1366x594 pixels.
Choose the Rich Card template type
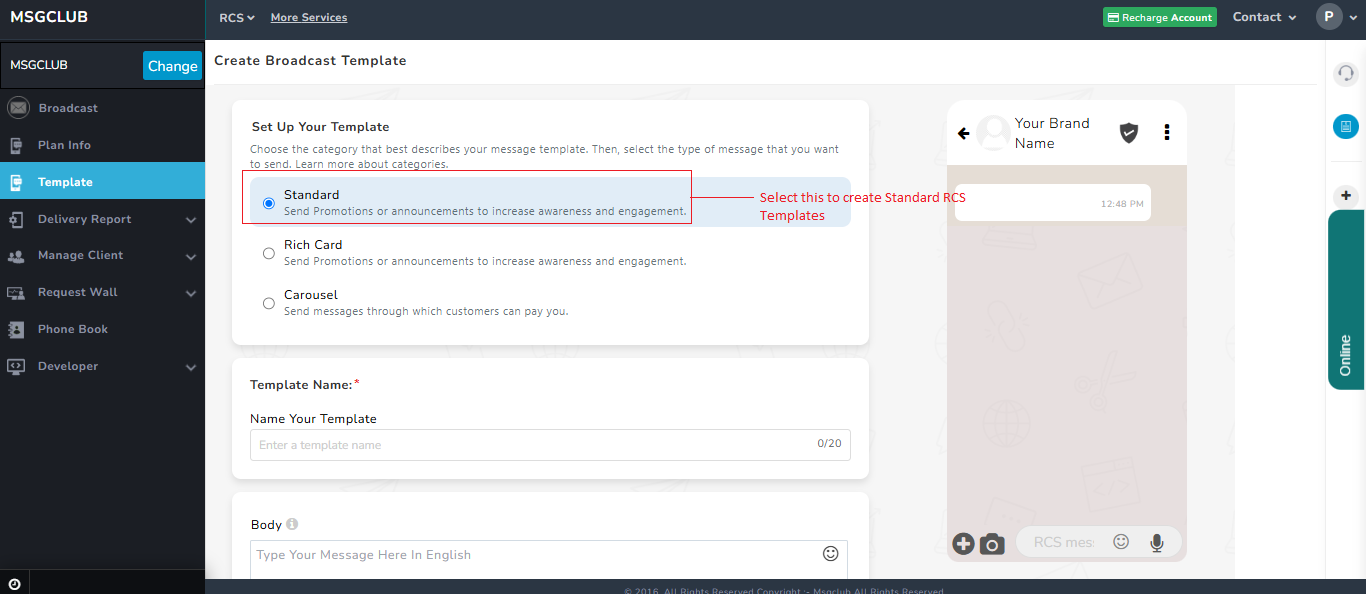268,252
